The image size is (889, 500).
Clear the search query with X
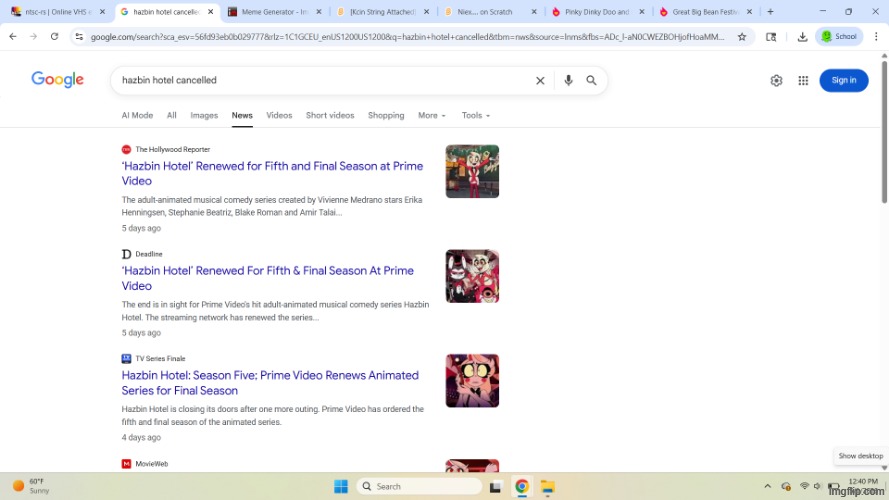coord(540,80)
